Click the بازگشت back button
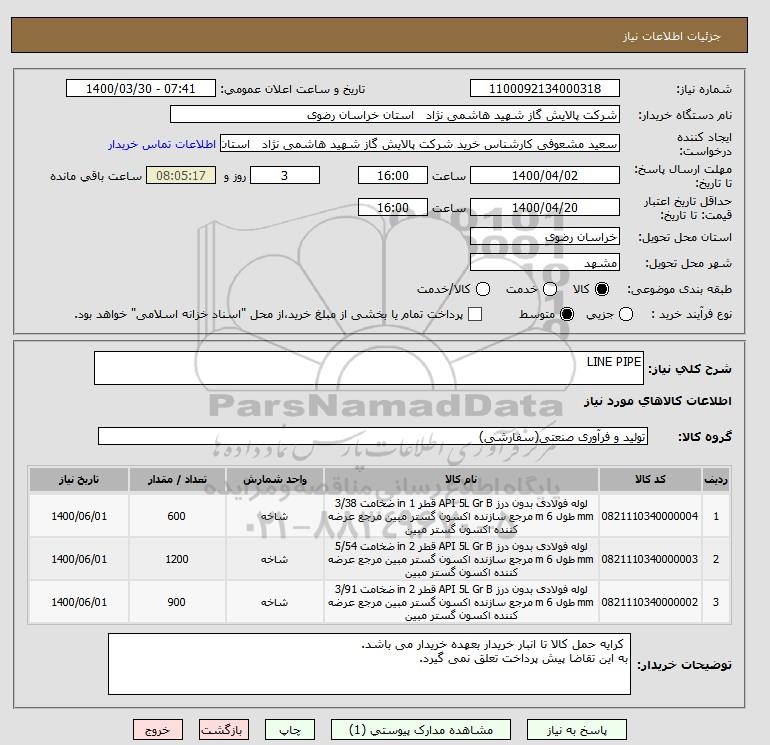Screen dimensions: 770x745 tap(223, 730)
